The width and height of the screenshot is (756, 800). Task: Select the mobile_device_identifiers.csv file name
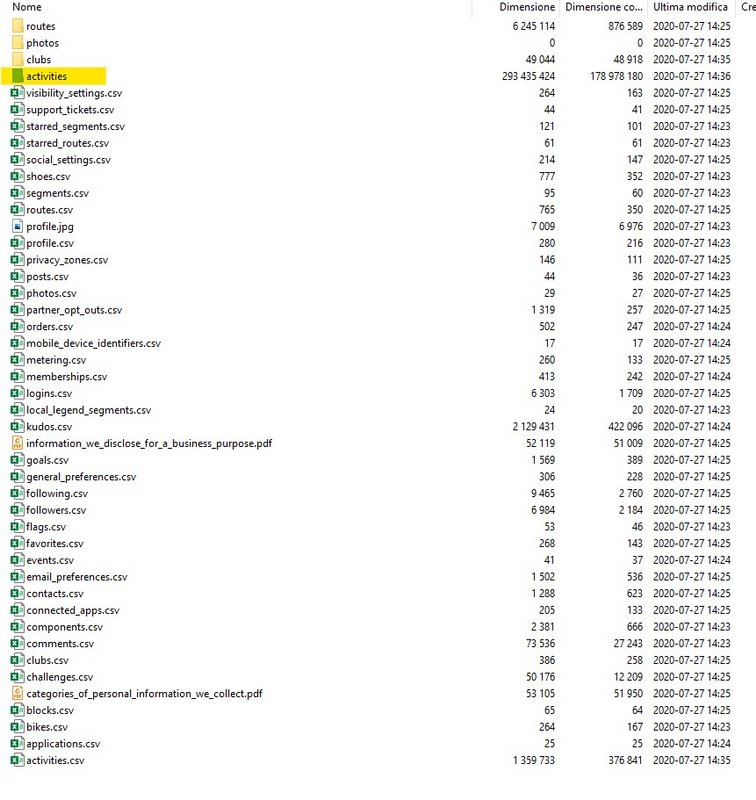[93, 343]
